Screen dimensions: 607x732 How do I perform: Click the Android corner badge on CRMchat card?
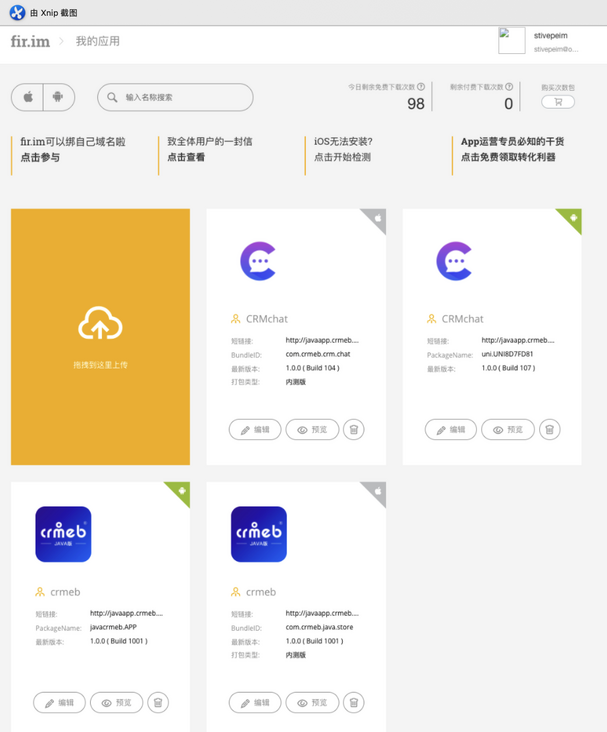[x=573, y=218]
